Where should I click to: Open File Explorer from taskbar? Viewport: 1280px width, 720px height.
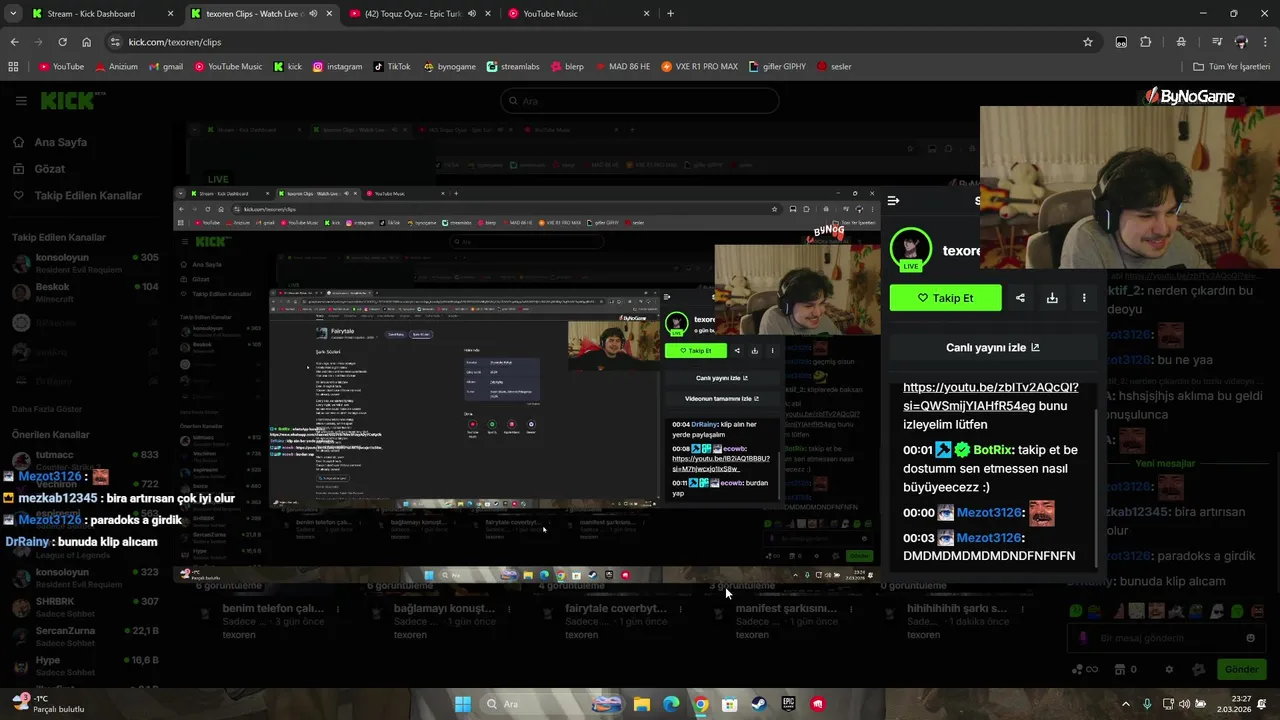641,704
